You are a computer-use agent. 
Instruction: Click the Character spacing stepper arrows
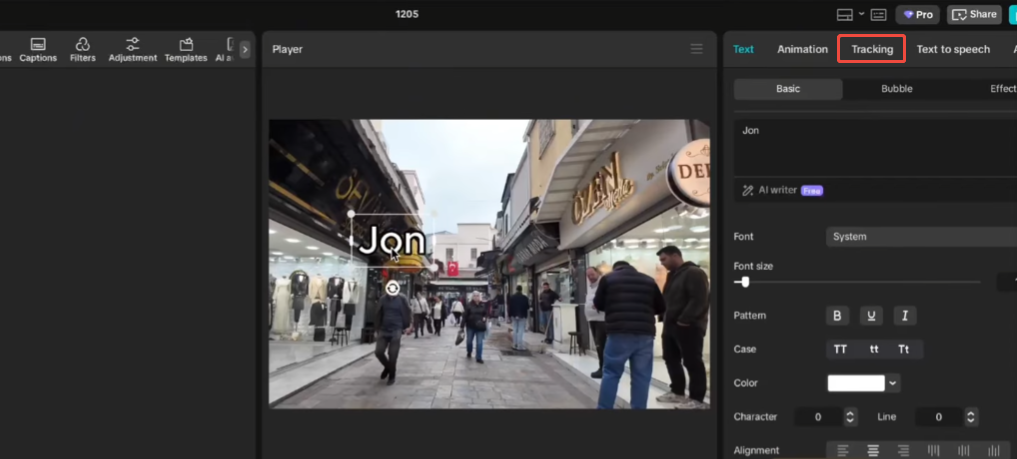[x=850, y=417]
